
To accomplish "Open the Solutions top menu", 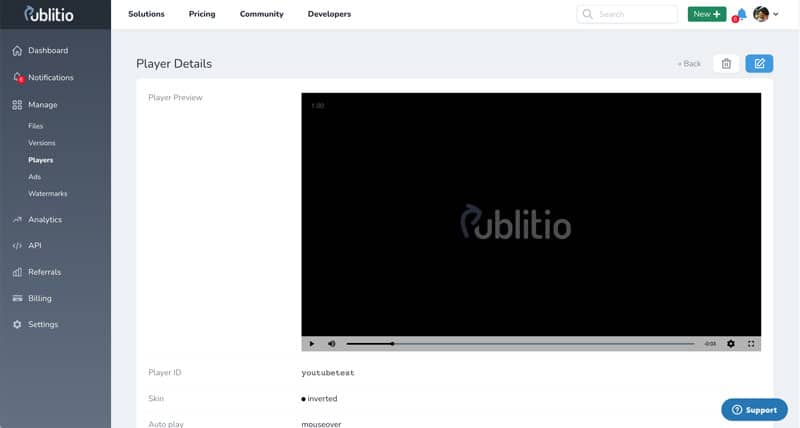I will (x=146, y=14).
